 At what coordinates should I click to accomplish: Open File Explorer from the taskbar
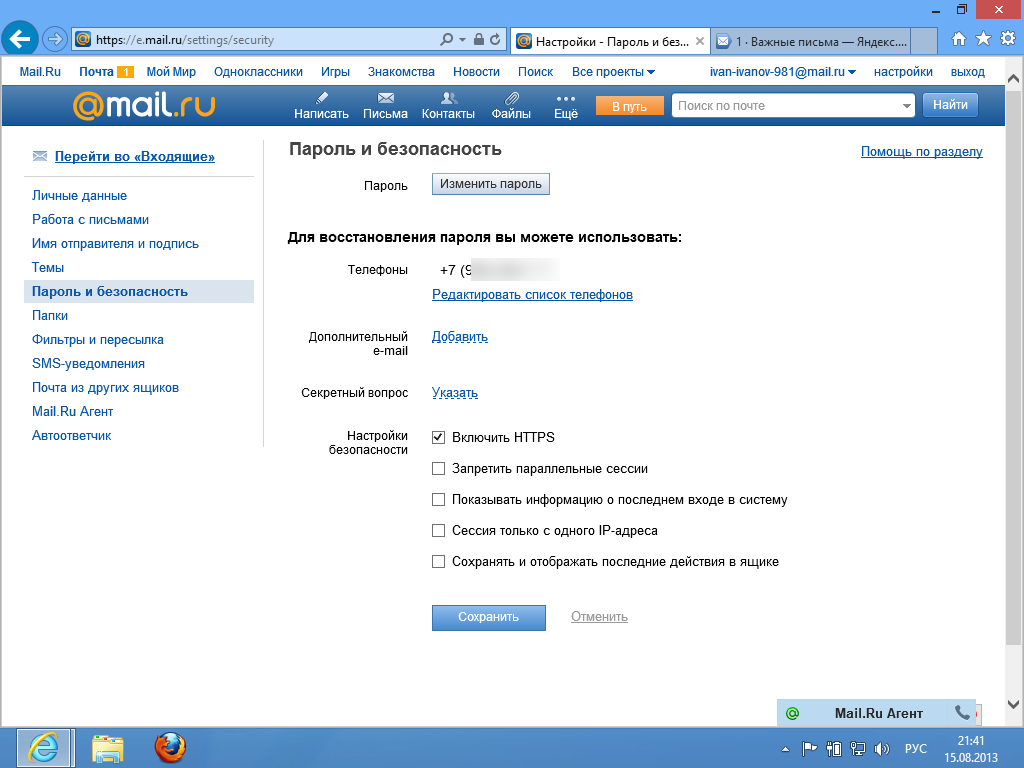point(107,747)
